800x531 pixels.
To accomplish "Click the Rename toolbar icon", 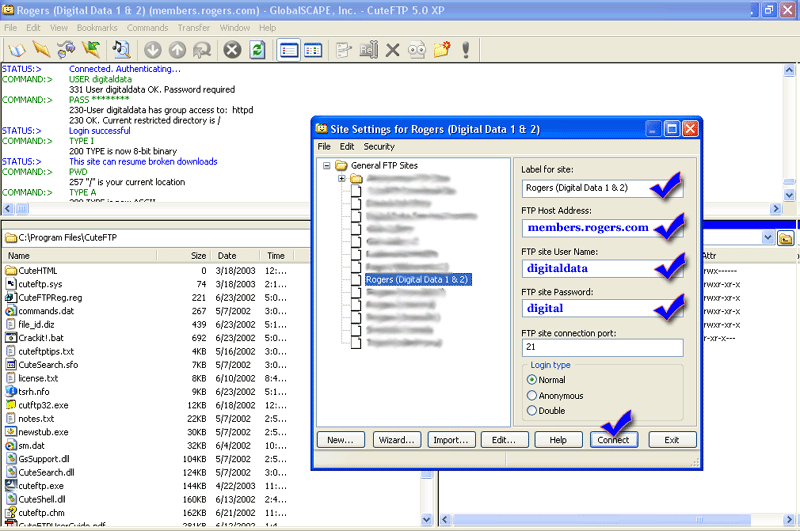I will (x=368, y=50).
